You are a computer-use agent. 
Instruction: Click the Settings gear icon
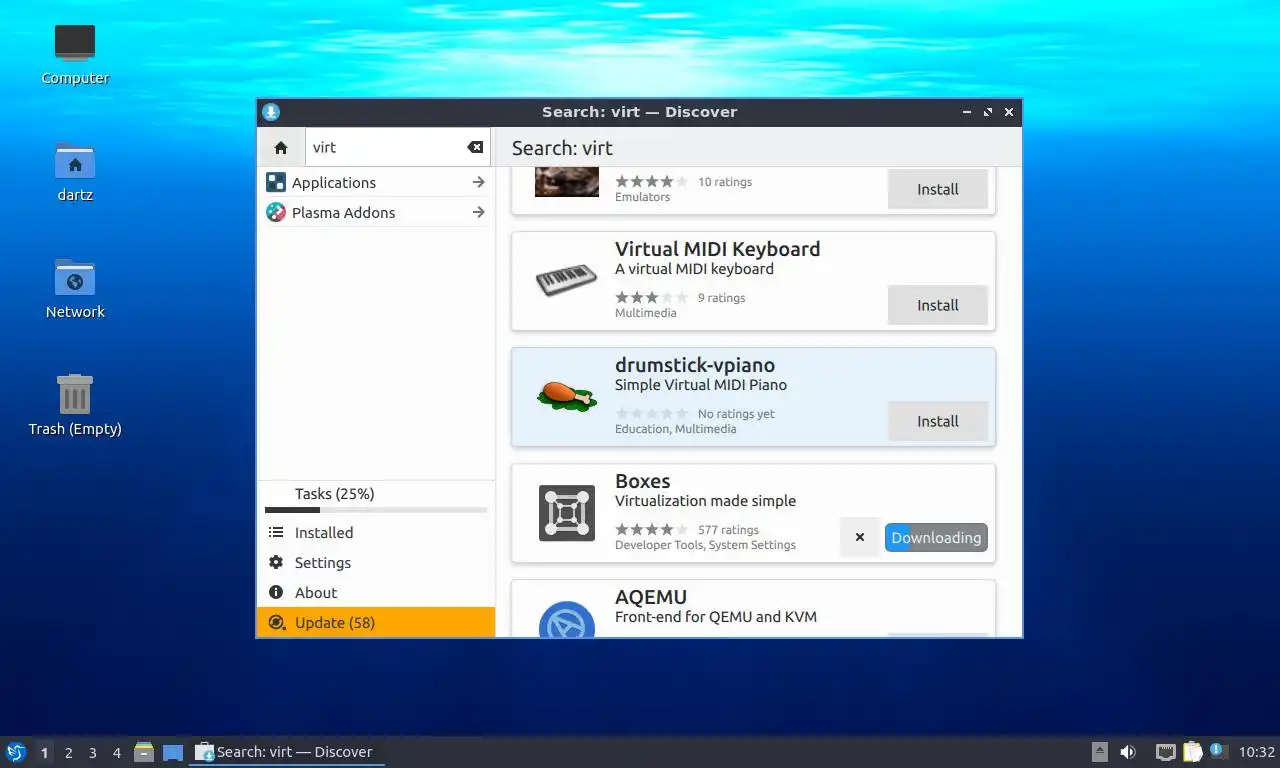[x=276, y=563]
